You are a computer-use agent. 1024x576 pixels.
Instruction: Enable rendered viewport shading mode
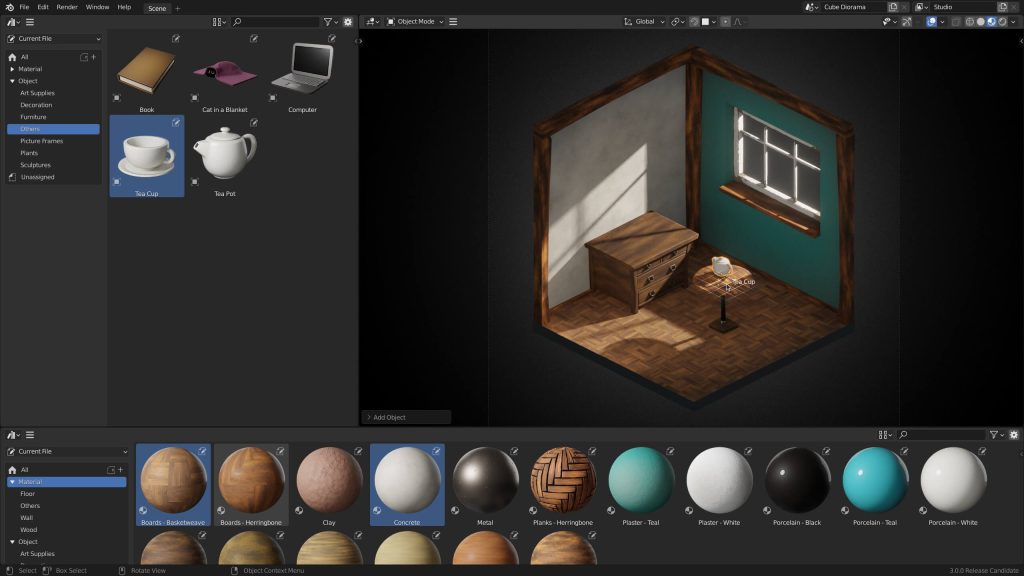tap(1003, 21)
